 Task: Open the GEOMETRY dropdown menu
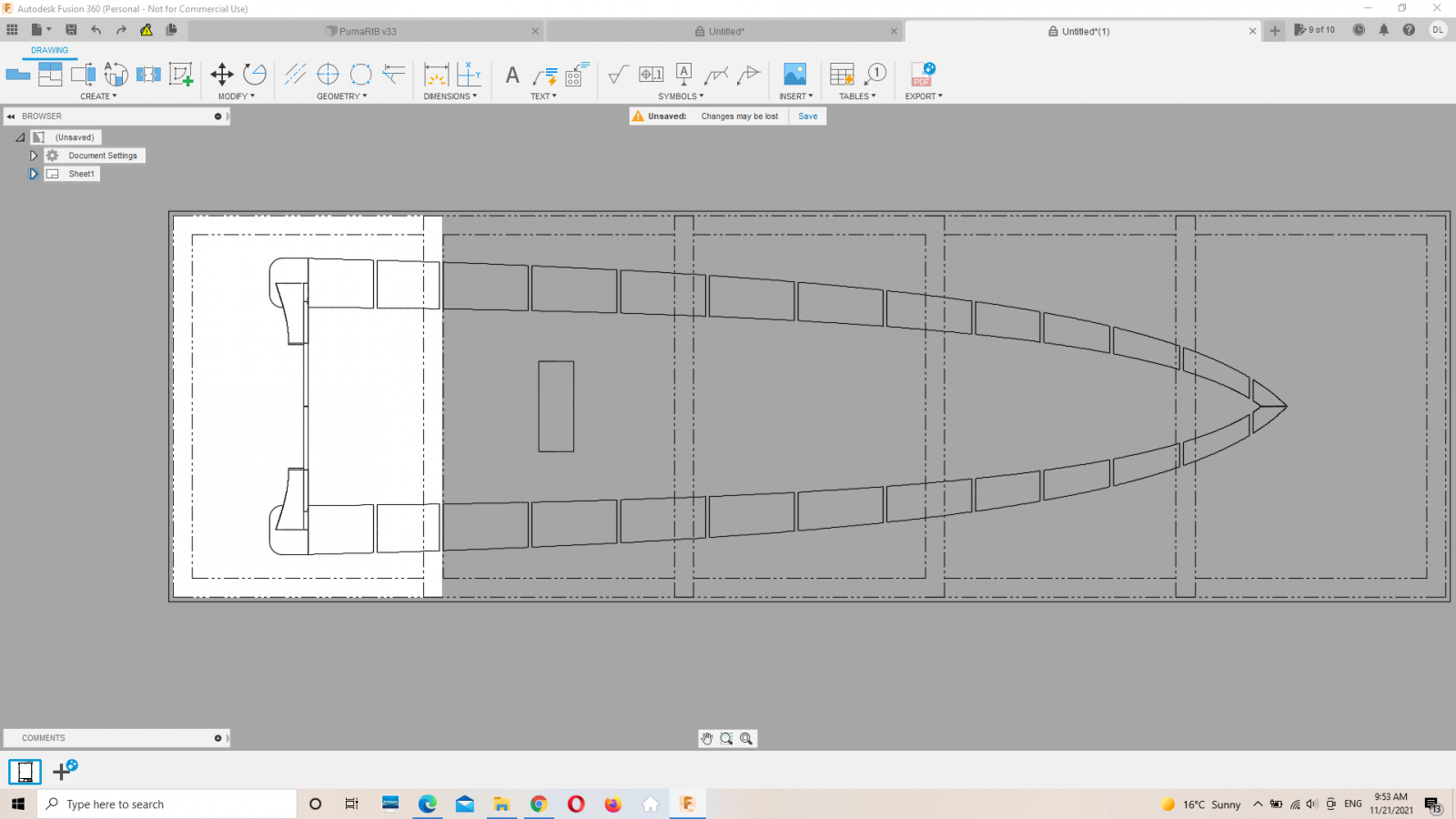342,96
